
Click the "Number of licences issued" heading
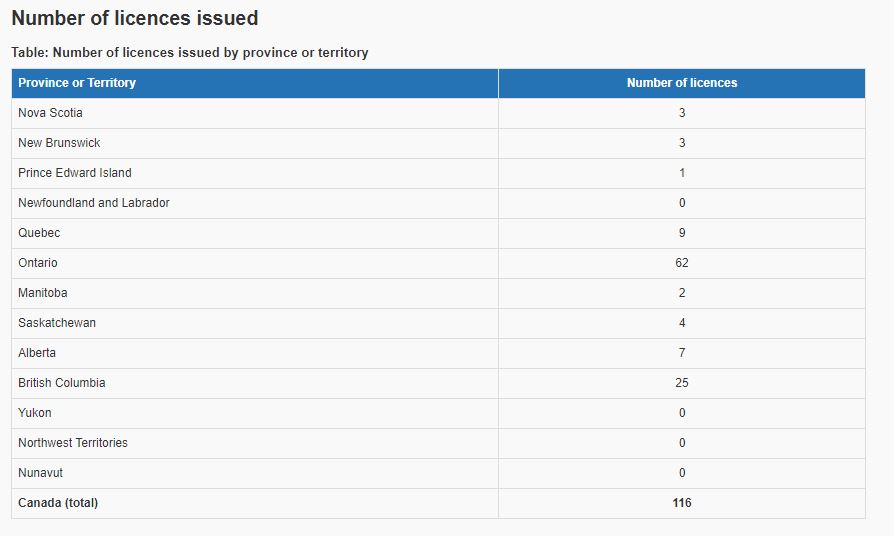click(x=135, y=18)
